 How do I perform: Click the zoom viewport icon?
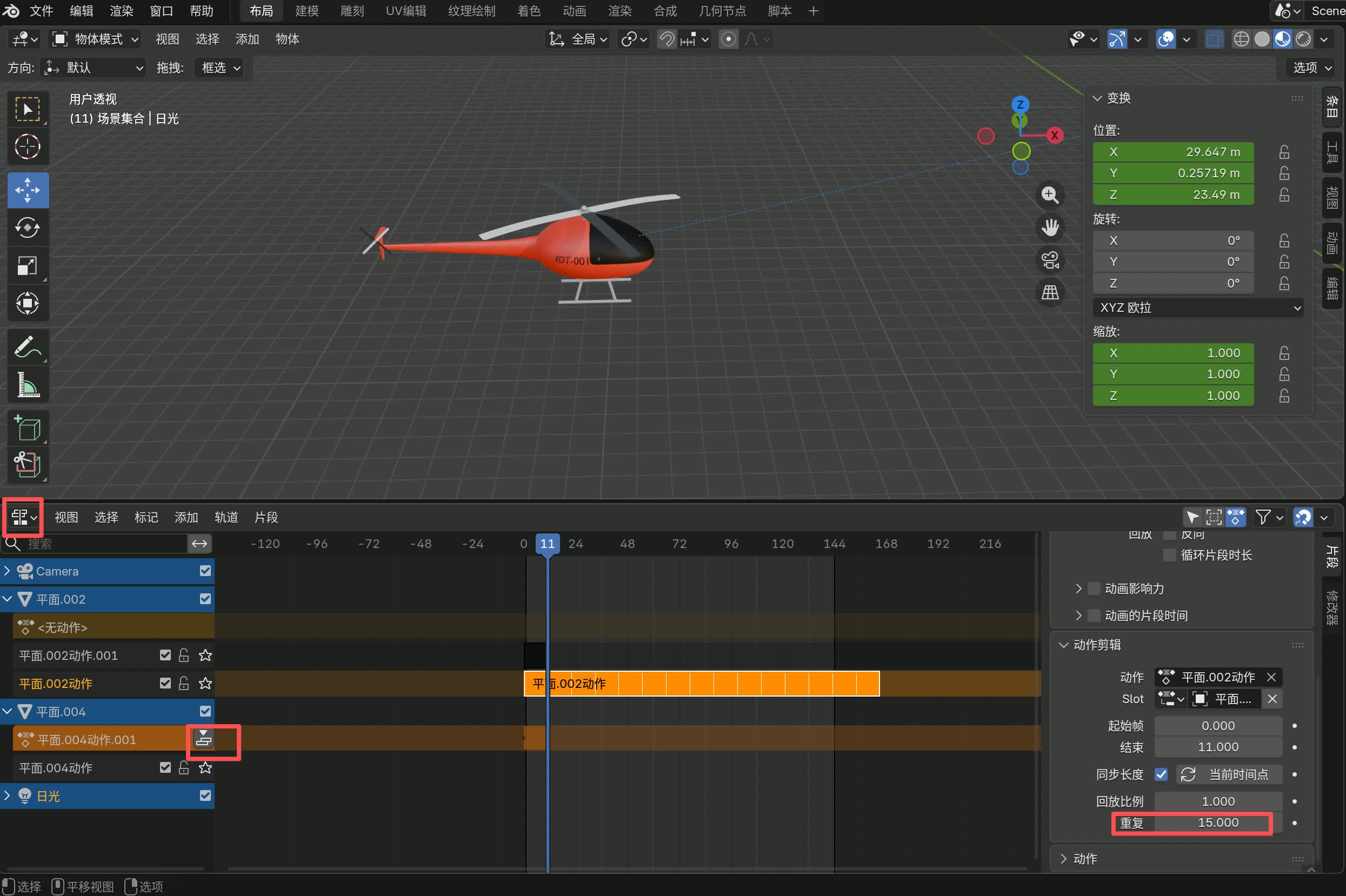click(1050, 195)
